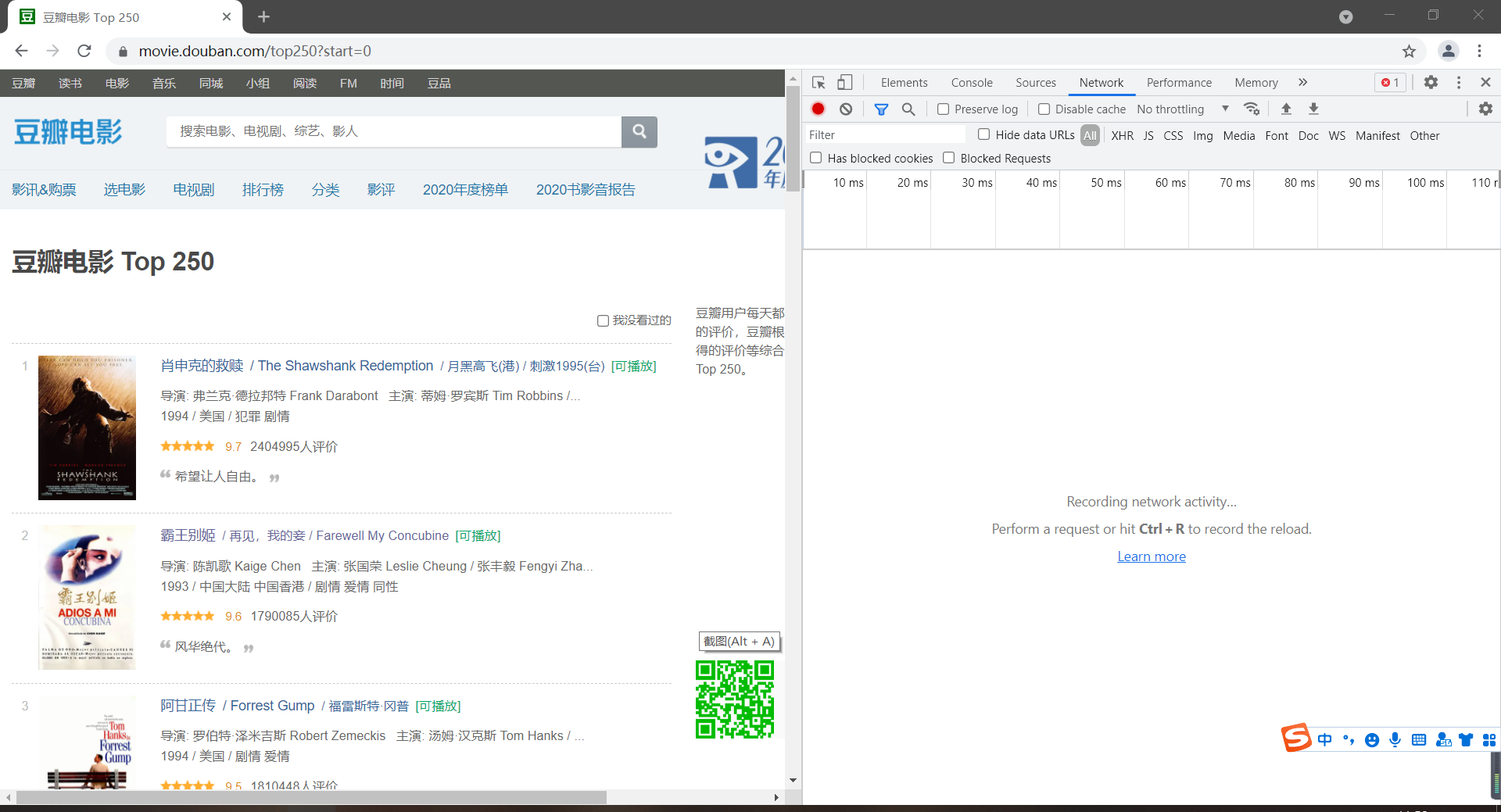Open 2020年度榜单 link

point(465,190)
